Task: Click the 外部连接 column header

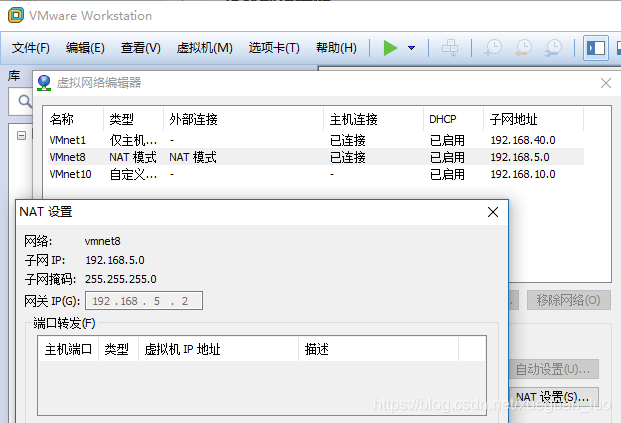Action: click(244, 119)
